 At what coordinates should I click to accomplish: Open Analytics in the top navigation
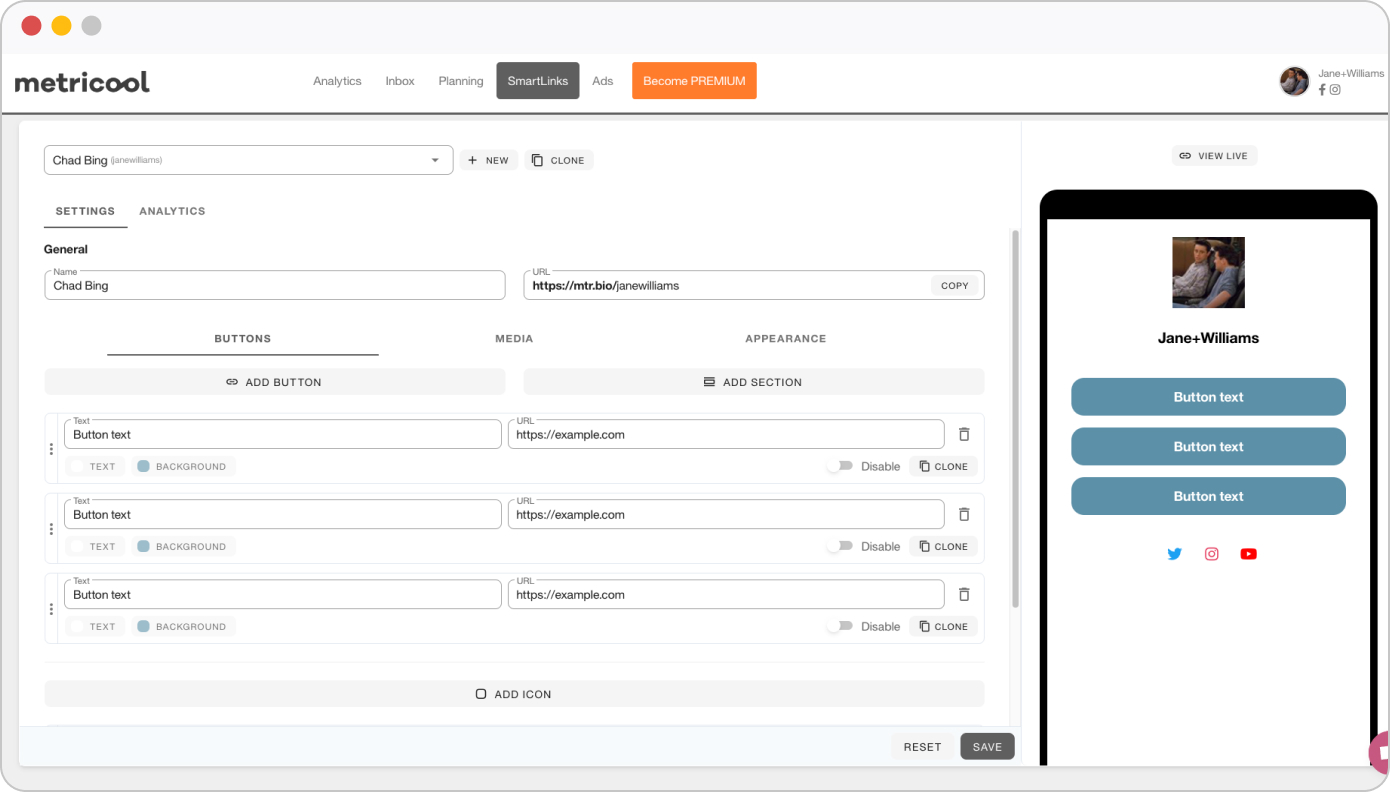click(x=337, y=81)
